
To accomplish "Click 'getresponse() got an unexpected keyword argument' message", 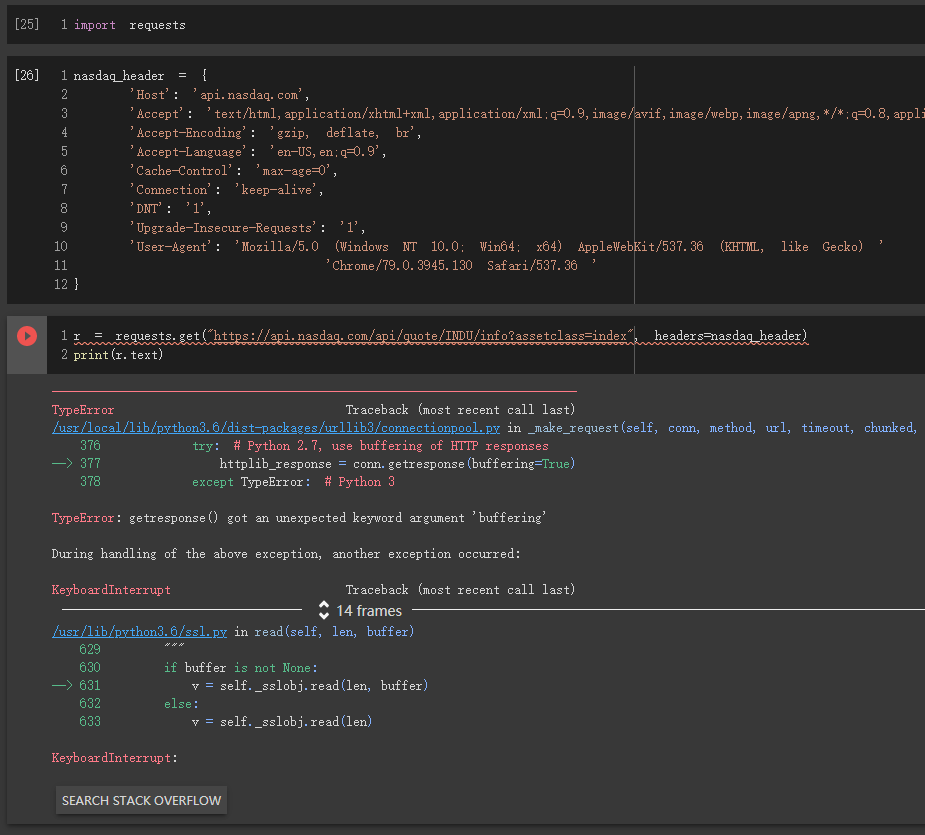I will [299, 518].
